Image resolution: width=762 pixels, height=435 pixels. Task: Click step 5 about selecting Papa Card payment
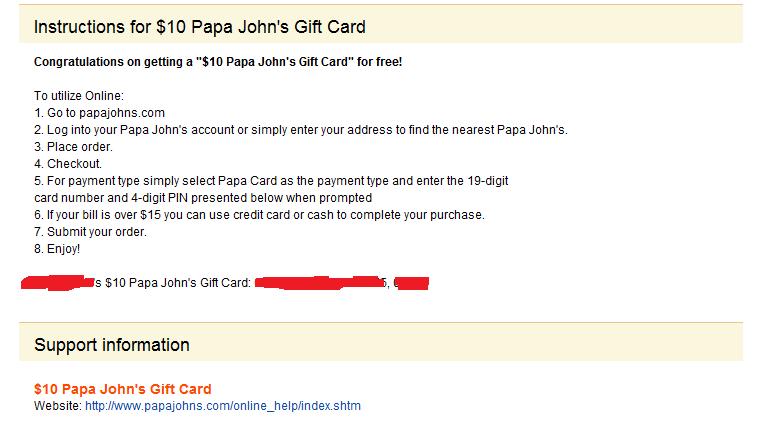pos(272,181)
